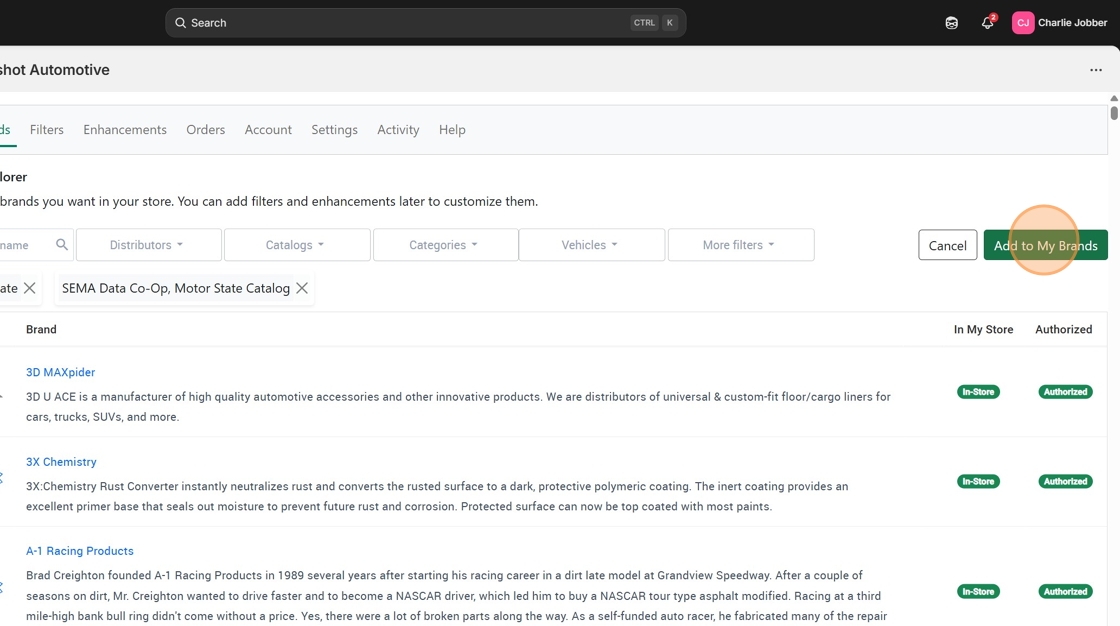The height and width of the screenshot is (626, 1120).
Task: Click the chat support icon beside the bell
Action: pos(951,23)
